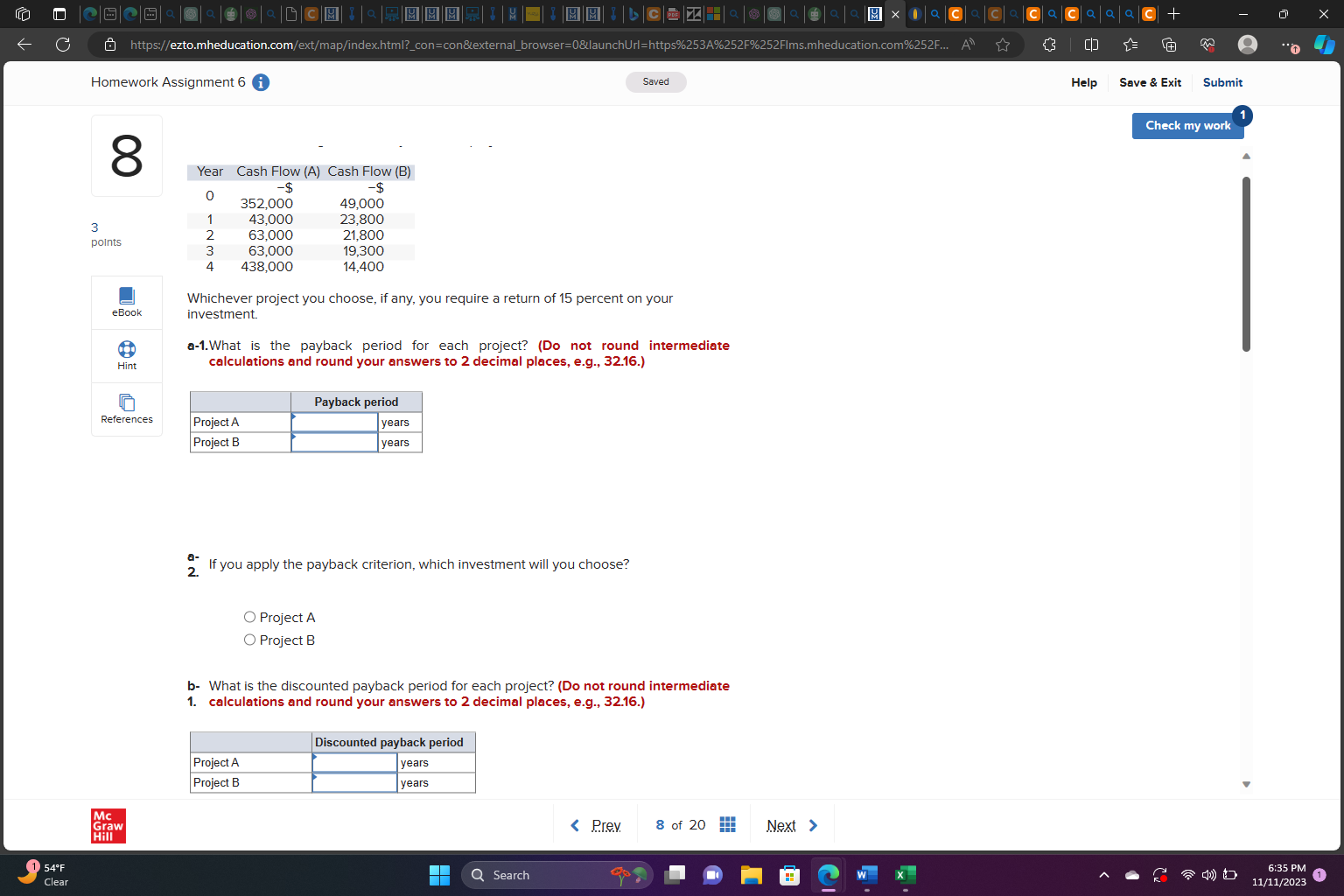Click the page vertical scrollbar thumb
The width and height of the screenshot is (1344, 896).
click(1246, 264)
